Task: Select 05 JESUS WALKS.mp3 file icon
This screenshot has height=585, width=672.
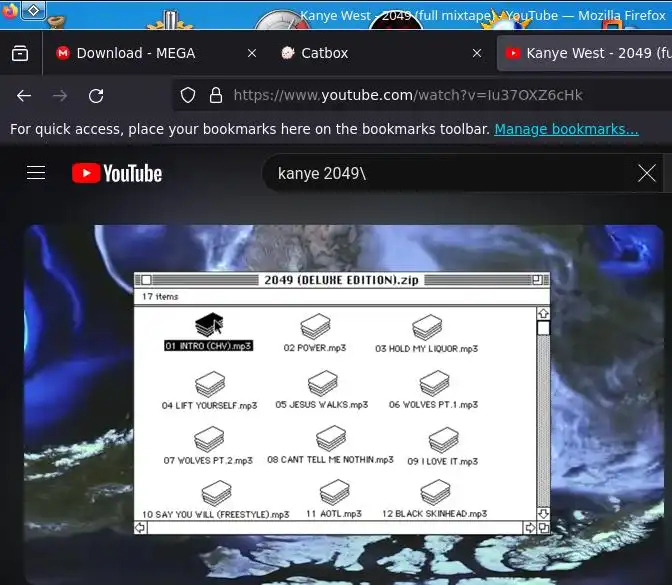Action: tap(323, 383)
